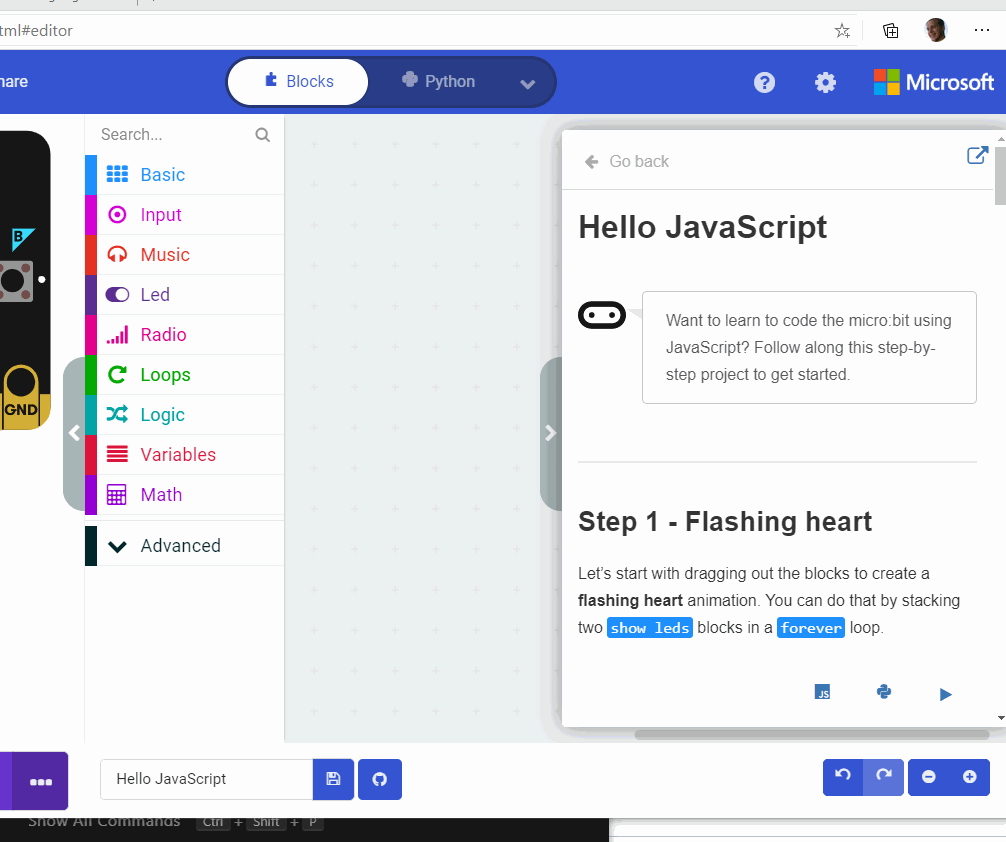Click the search magnifier icon
The image size is (1006, 842).
pyautogui.click(x=262, y=135)
